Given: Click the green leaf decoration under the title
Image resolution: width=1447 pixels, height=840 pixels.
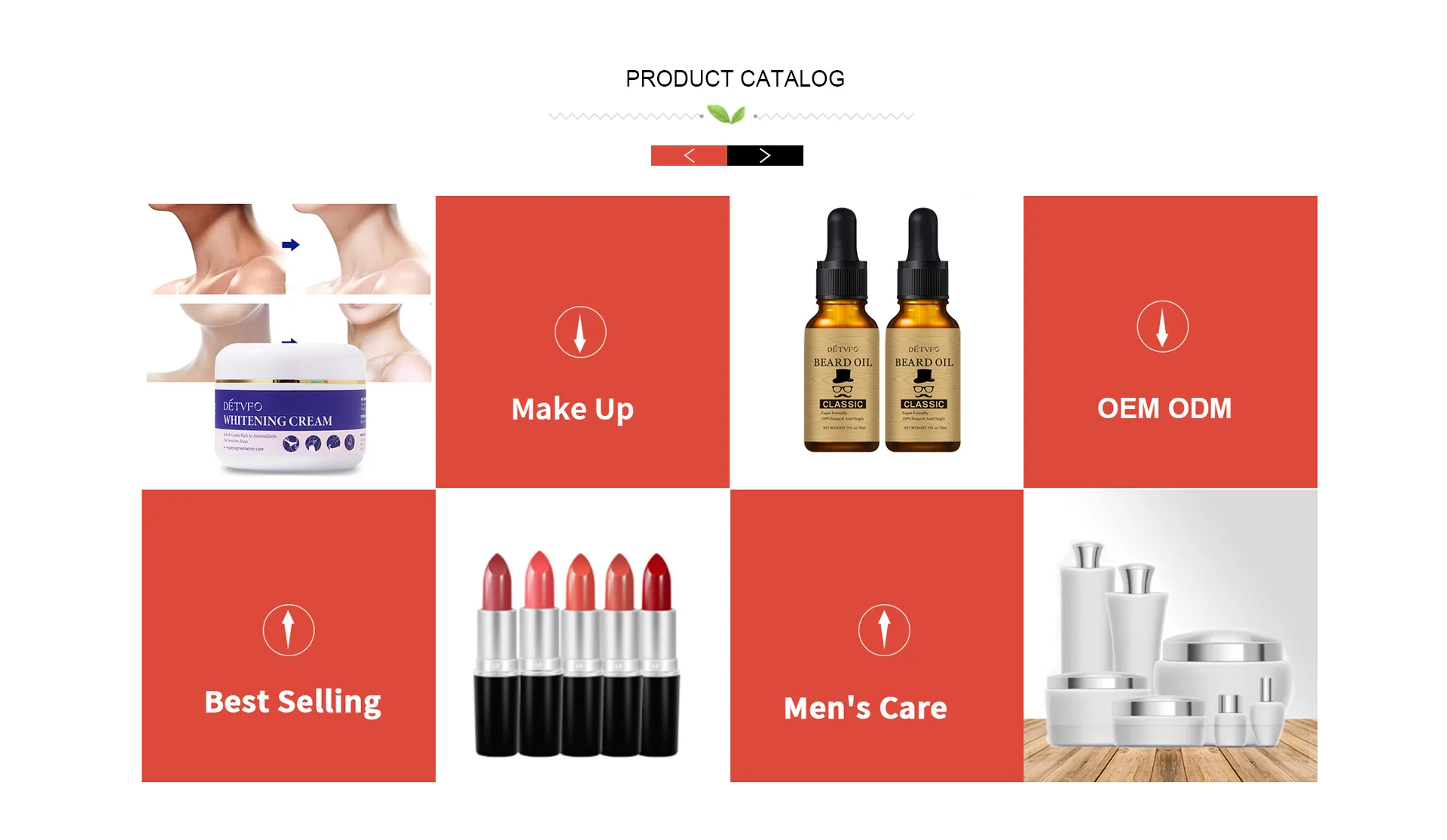Looking at the screenshot, I should pyautogui.click(x=727, y=115).
